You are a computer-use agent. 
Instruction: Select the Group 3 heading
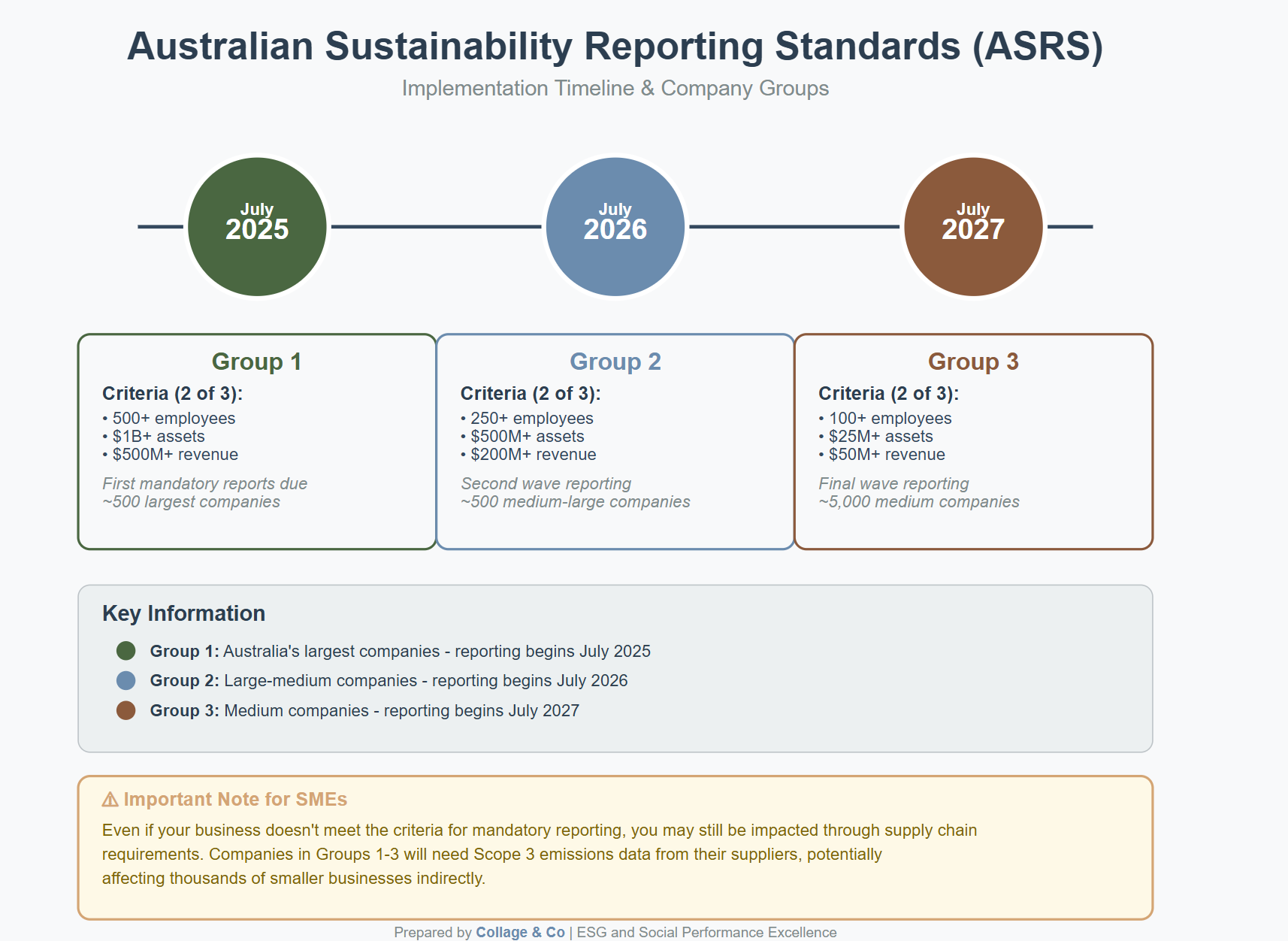pyautogui.click(x=973, y=362)
